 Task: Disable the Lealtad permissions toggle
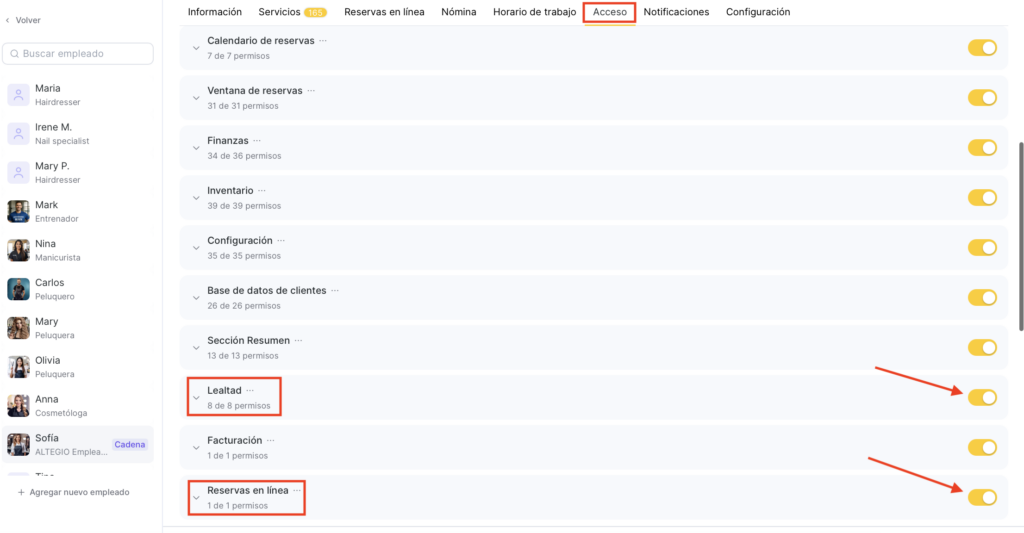click(982, 397)
